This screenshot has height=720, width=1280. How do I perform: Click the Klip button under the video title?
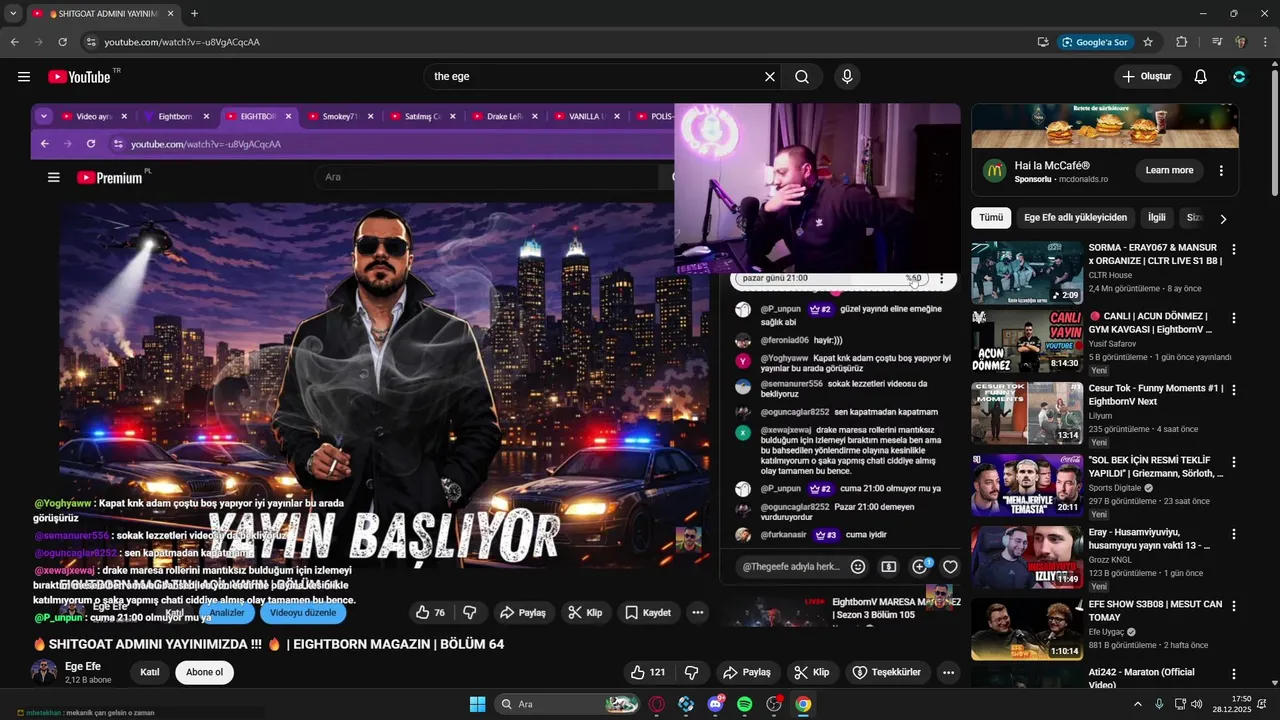pyautogui.click(x=812, y=672)
